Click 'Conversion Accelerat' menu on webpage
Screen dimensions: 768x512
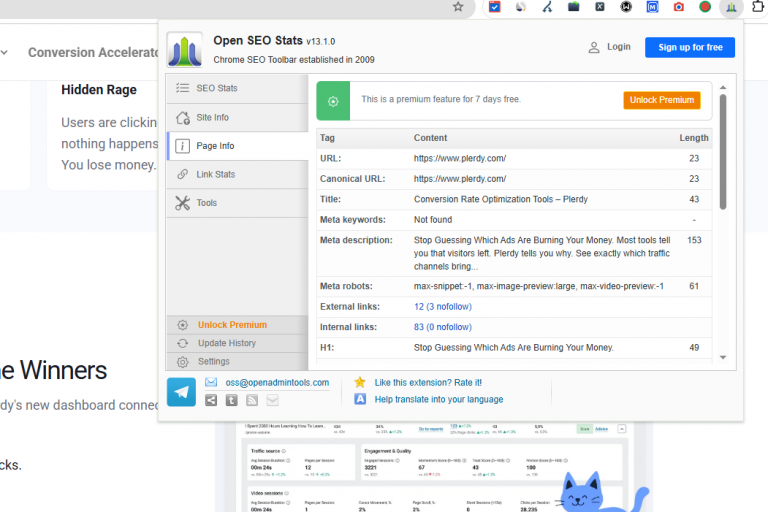click(93, 52)
